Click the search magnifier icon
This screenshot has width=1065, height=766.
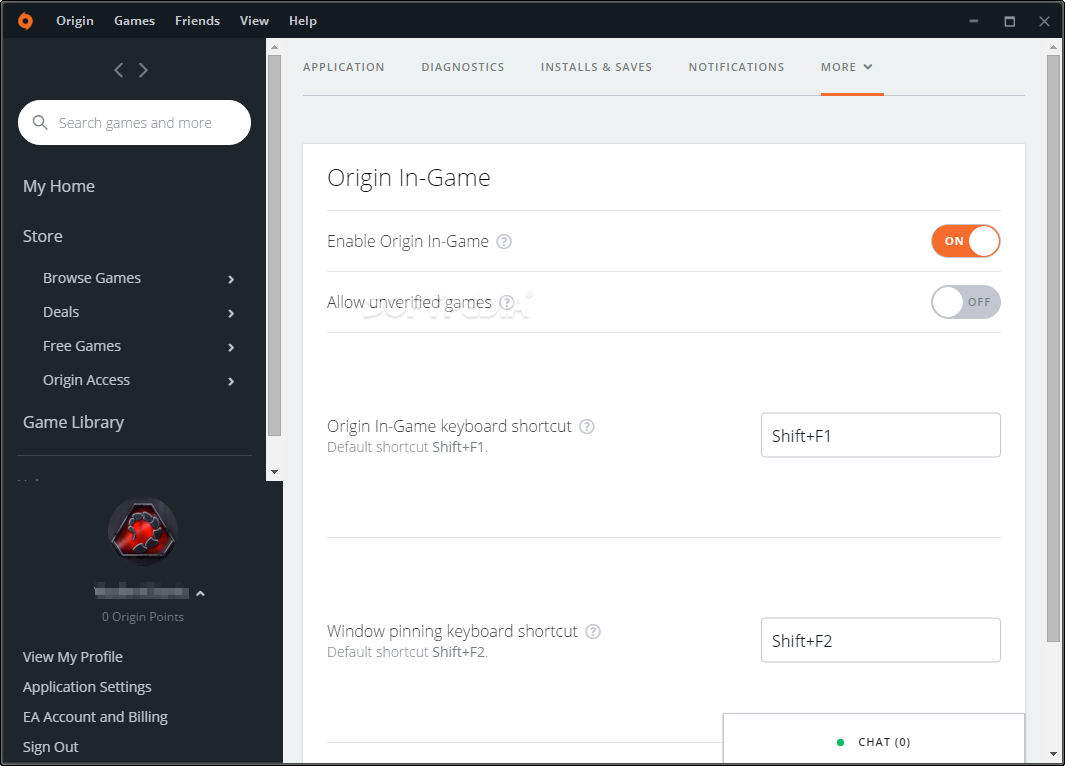tap(40, 122)
